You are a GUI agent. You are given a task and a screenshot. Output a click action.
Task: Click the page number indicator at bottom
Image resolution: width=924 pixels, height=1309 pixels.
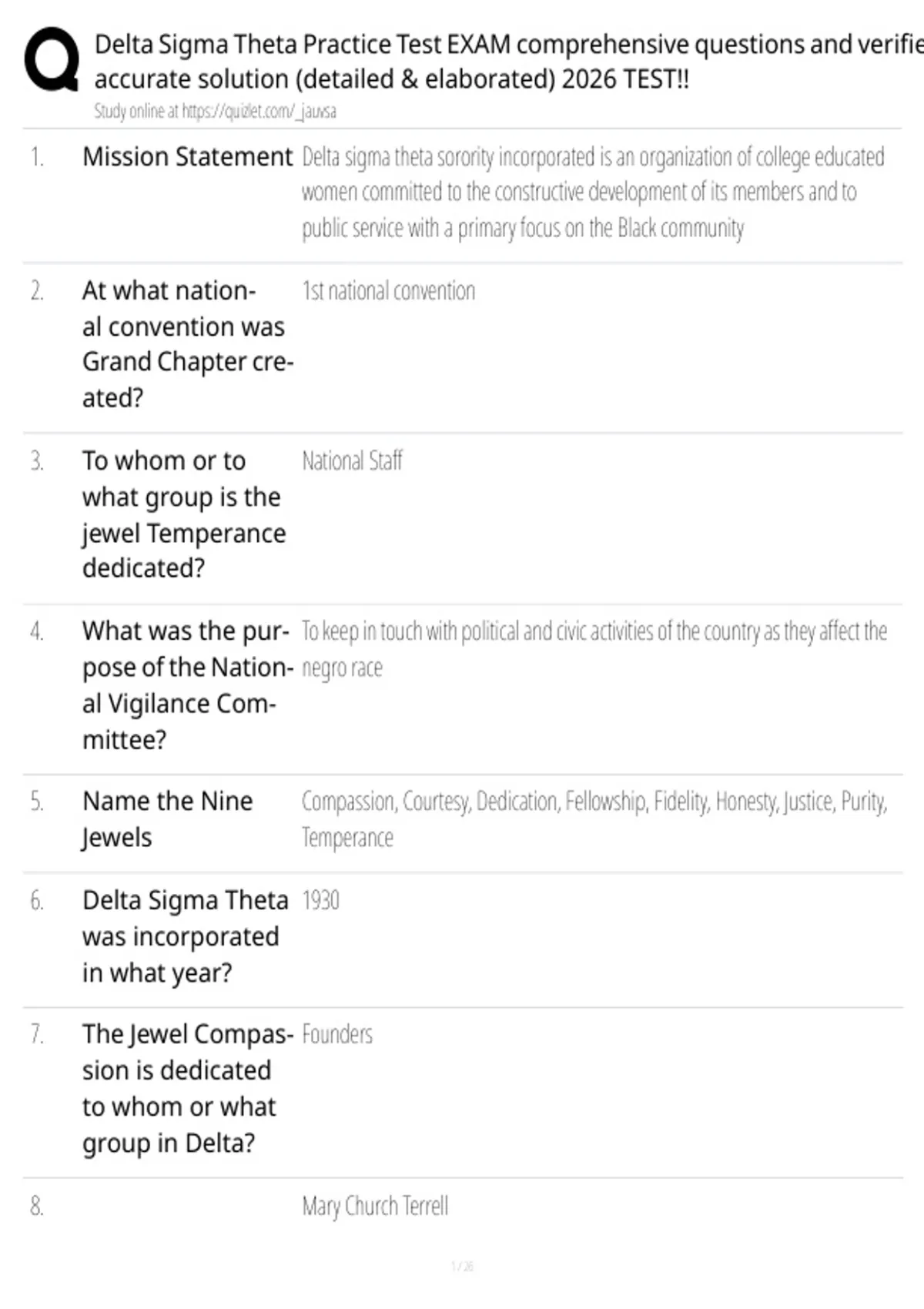(x=462, y=1266)
